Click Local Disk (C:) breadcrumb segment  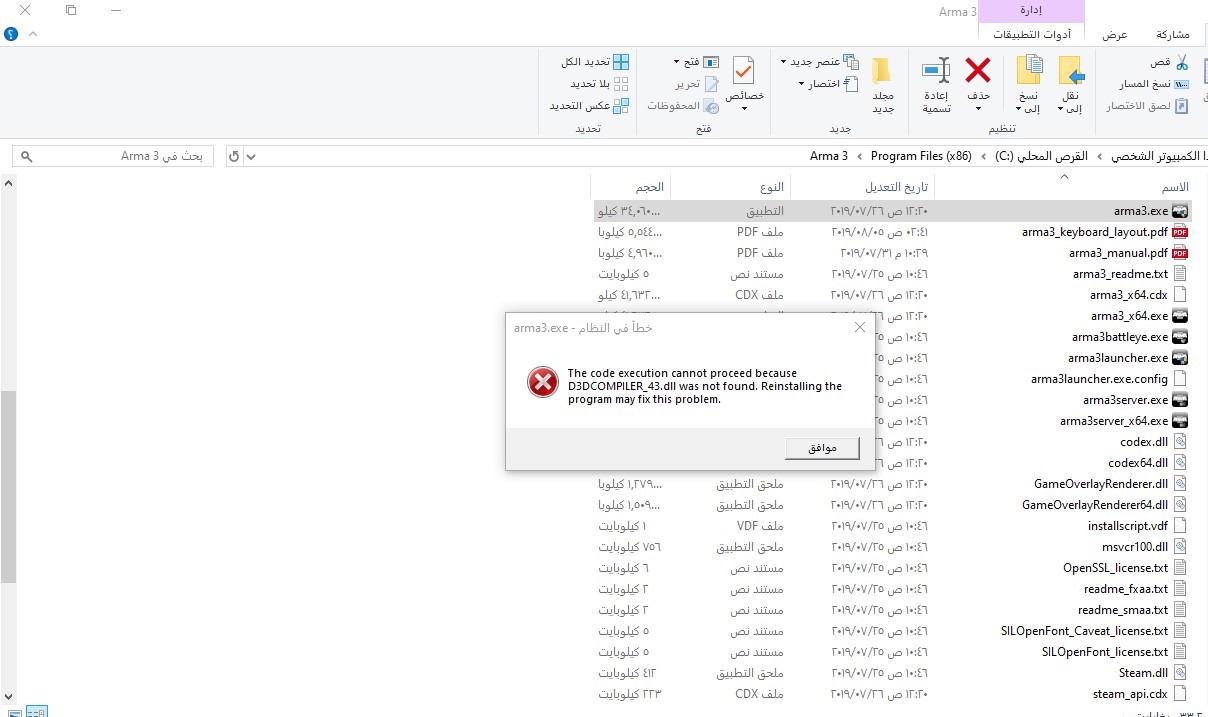pyautogui.click(x=1039, y=157)
